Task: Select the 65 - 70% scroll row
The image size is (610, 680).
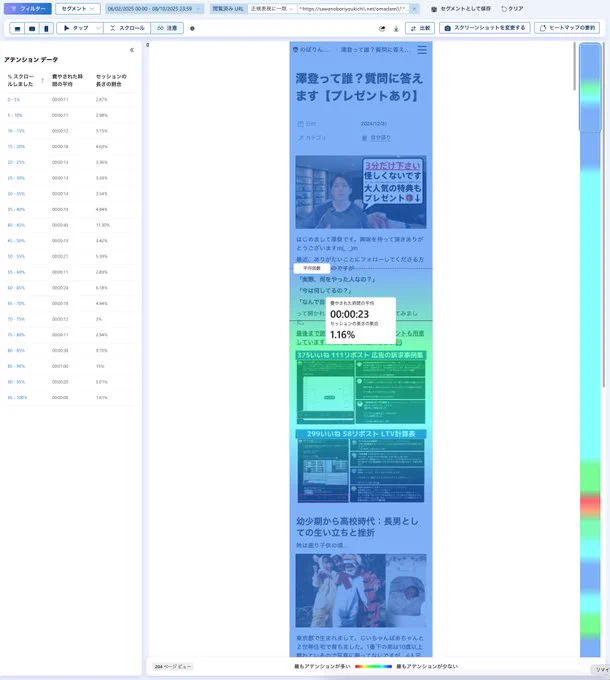Action: click(69, 304)
